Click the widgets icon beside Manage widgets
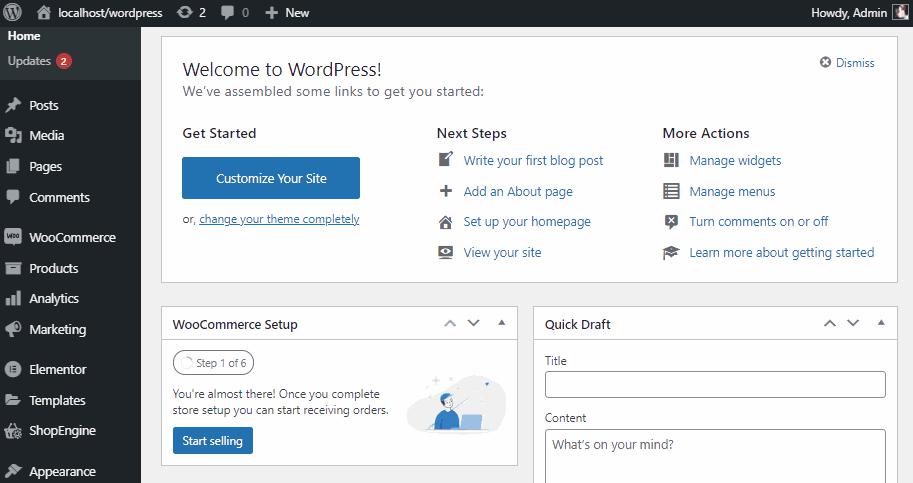 671,160
